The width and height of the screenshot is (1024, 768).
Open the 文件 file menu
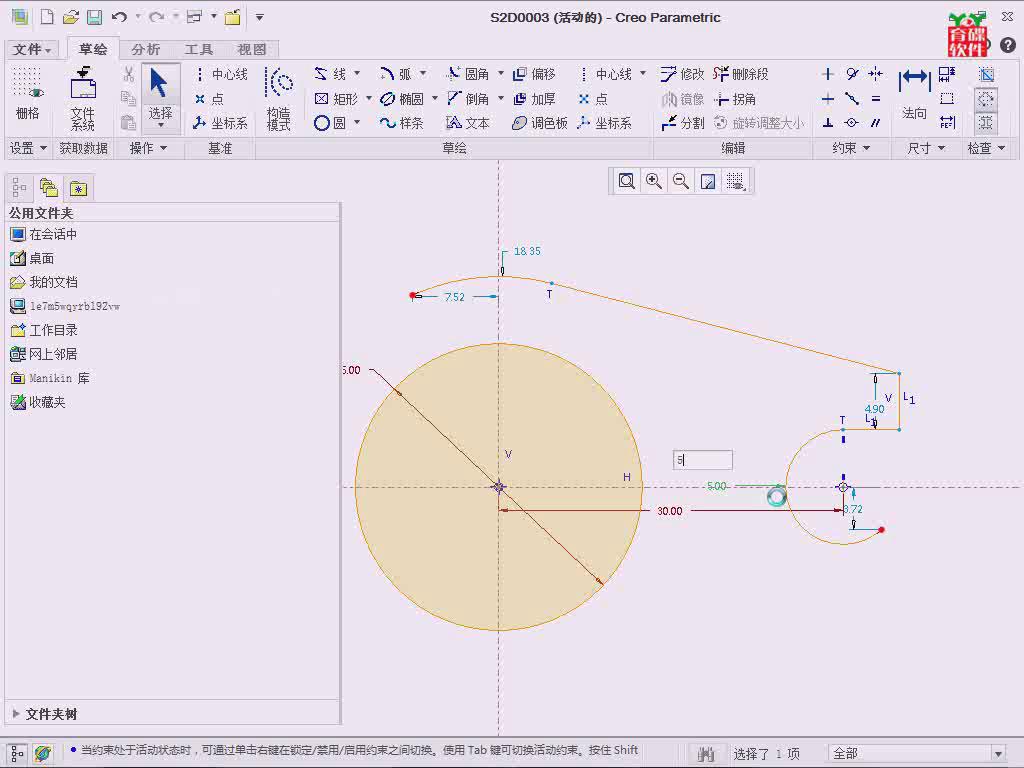tap(31, 49)
